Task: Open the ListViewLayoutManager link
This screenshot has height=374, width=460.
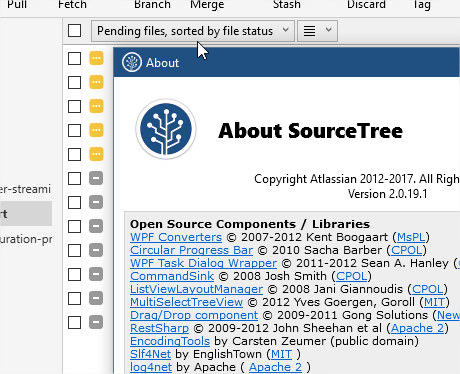Action: click(197, 289)
